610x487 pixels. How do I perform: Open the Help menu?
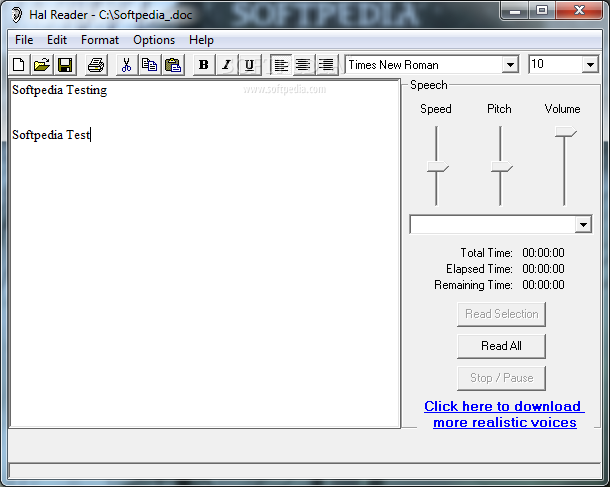(202, 40)
